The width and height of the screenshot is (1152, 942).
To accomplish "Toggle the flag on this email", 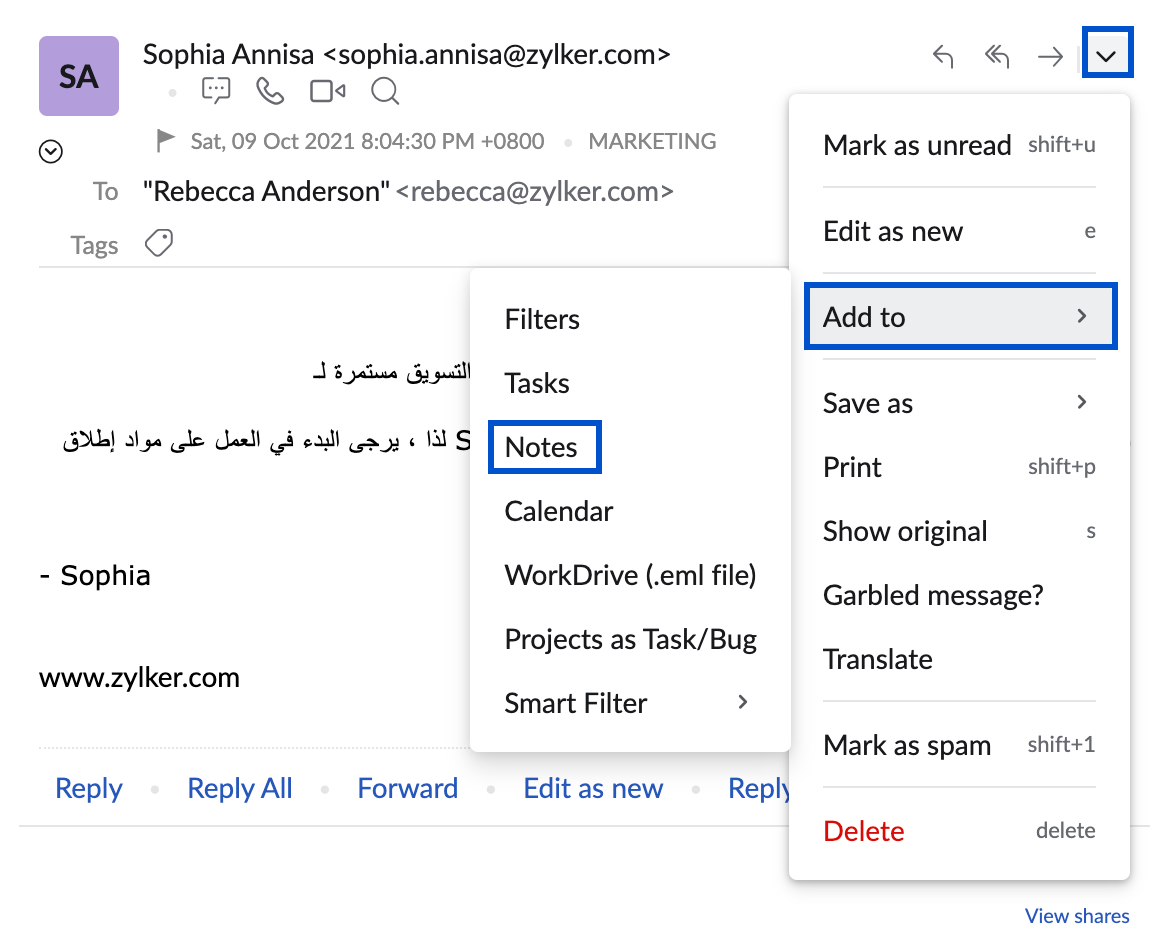I will click(x=166, y=141).
